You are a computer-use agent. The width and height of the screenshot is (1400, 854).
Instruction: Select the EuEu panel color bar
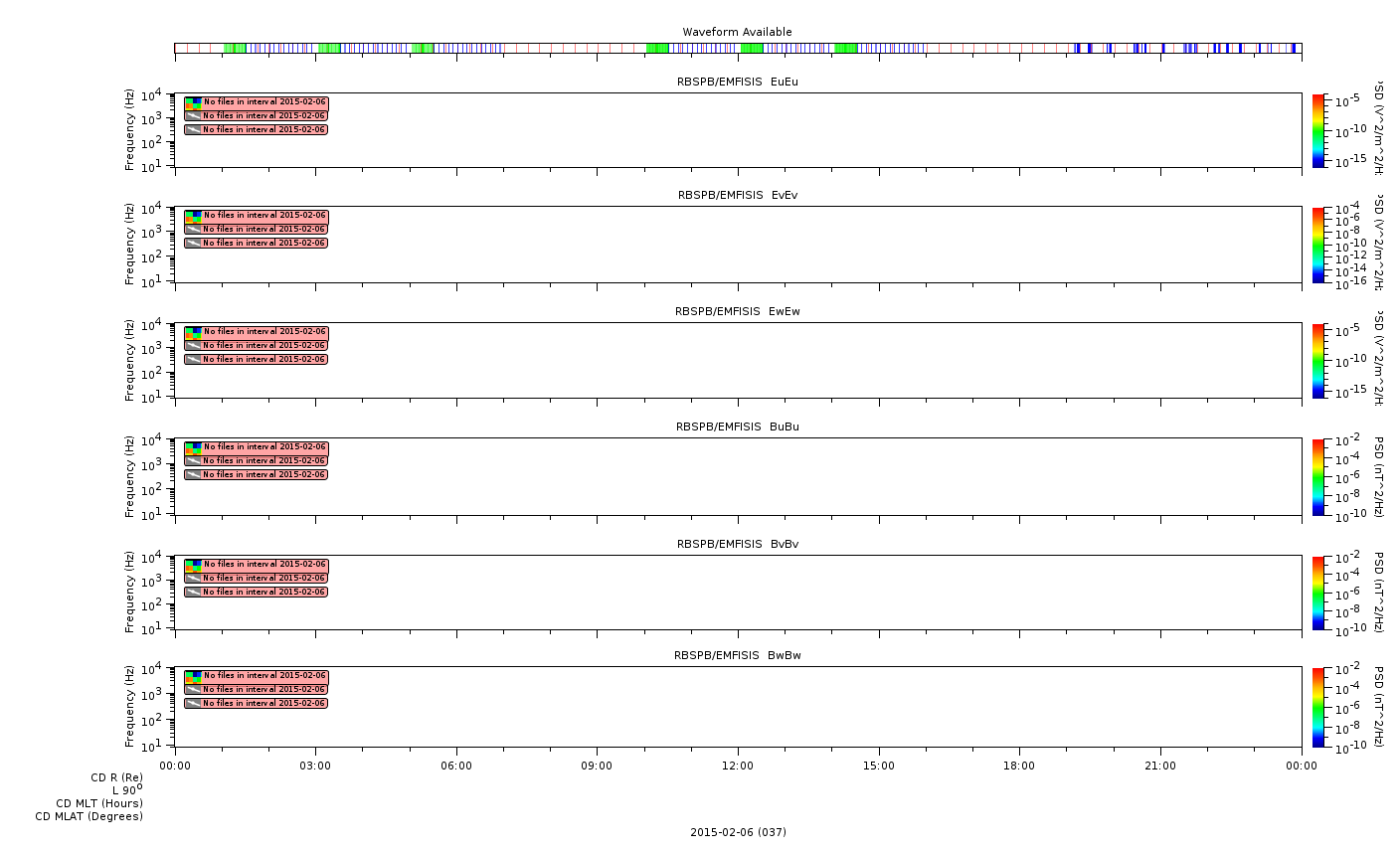pos(1318,130)
